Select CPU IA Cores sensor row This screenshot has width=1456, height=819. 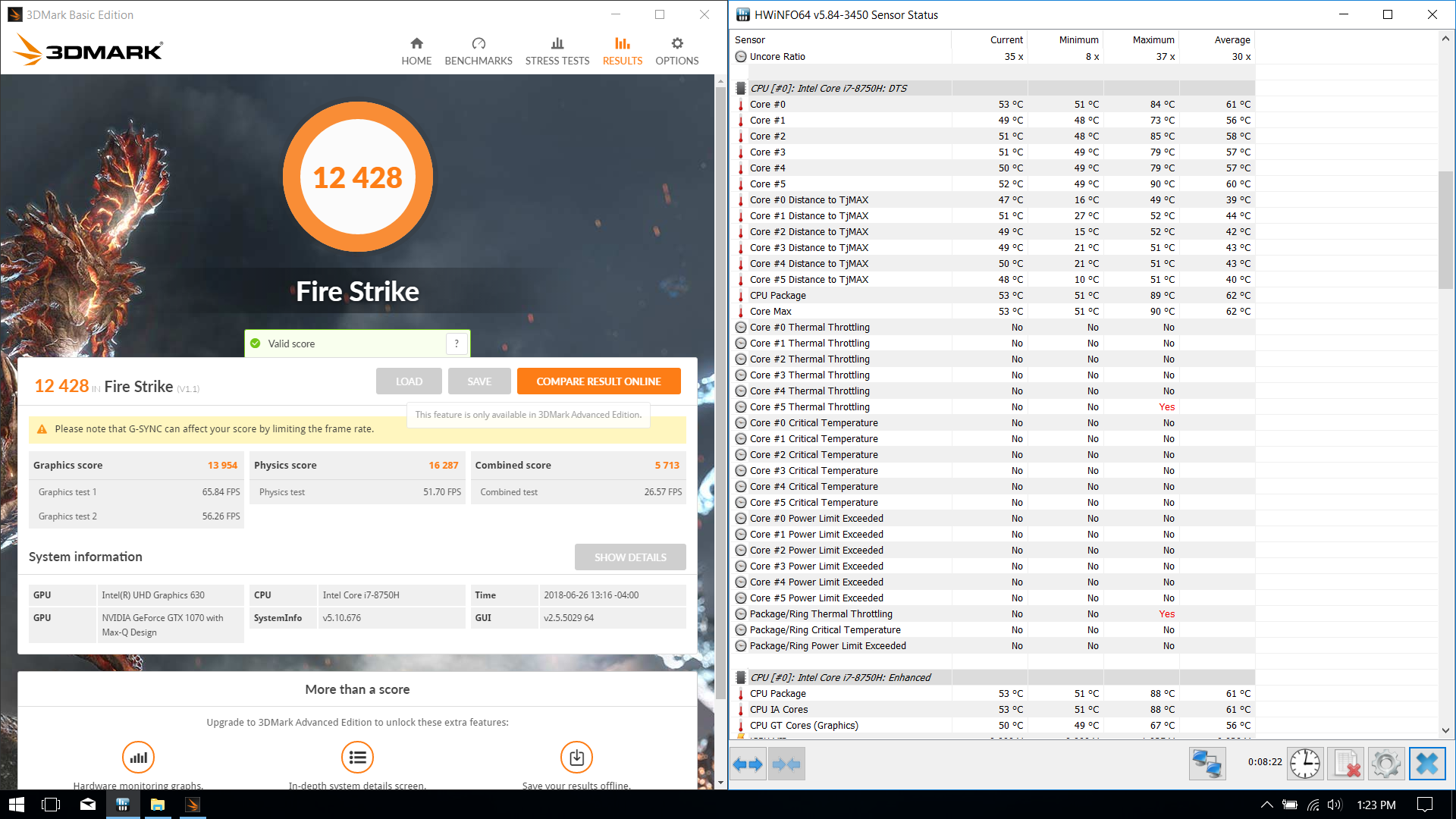(994, 710)
